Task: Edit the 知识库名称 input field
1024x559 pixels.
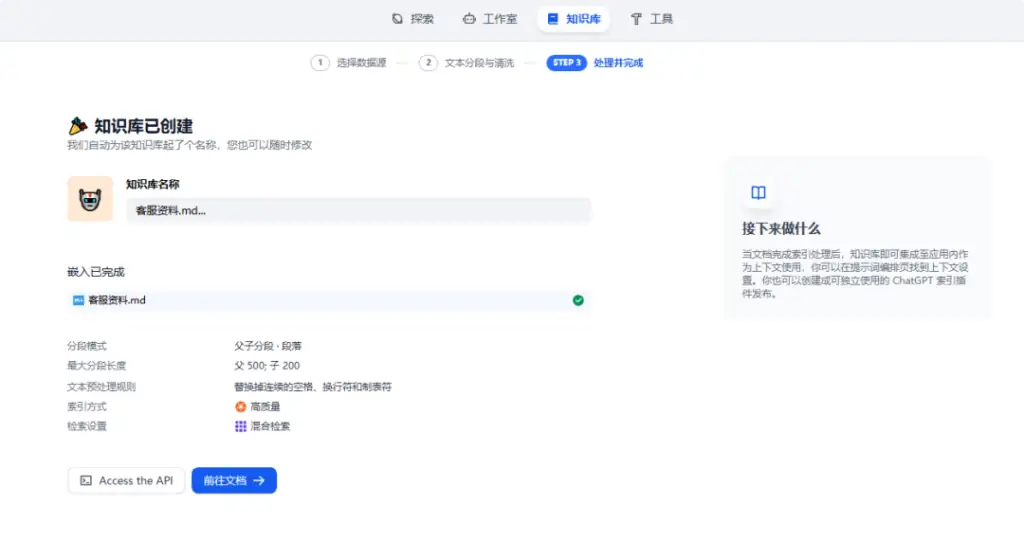Action: (x=359, y=210)
